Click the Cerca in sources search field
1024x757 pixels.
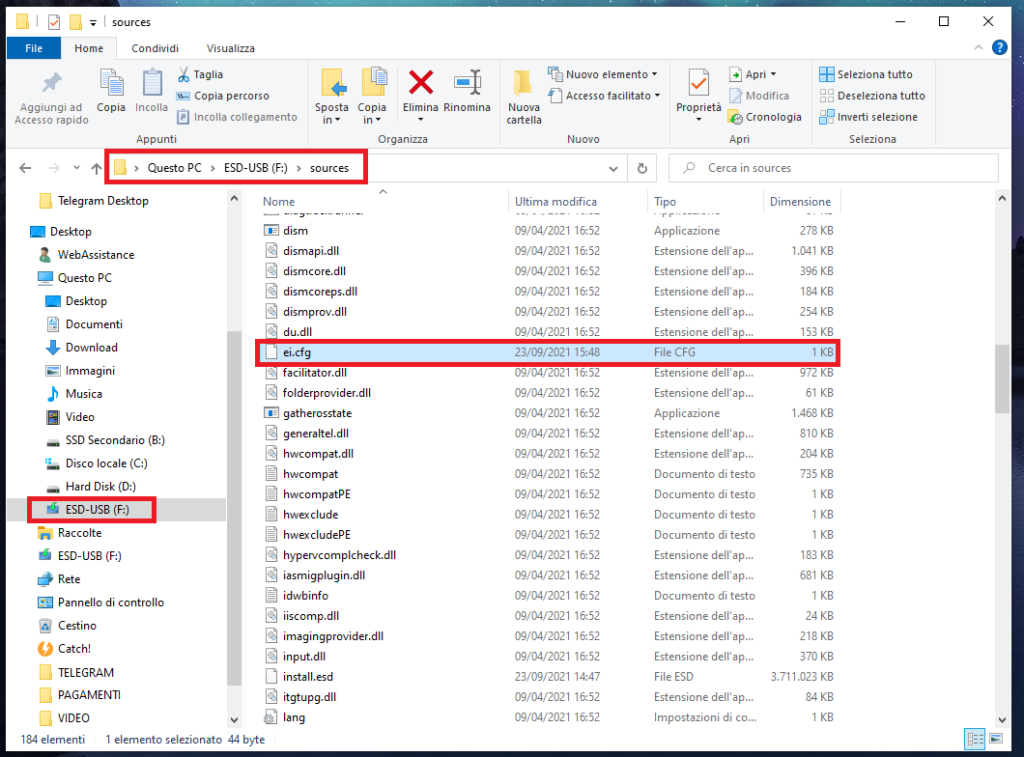pos(833,169)
